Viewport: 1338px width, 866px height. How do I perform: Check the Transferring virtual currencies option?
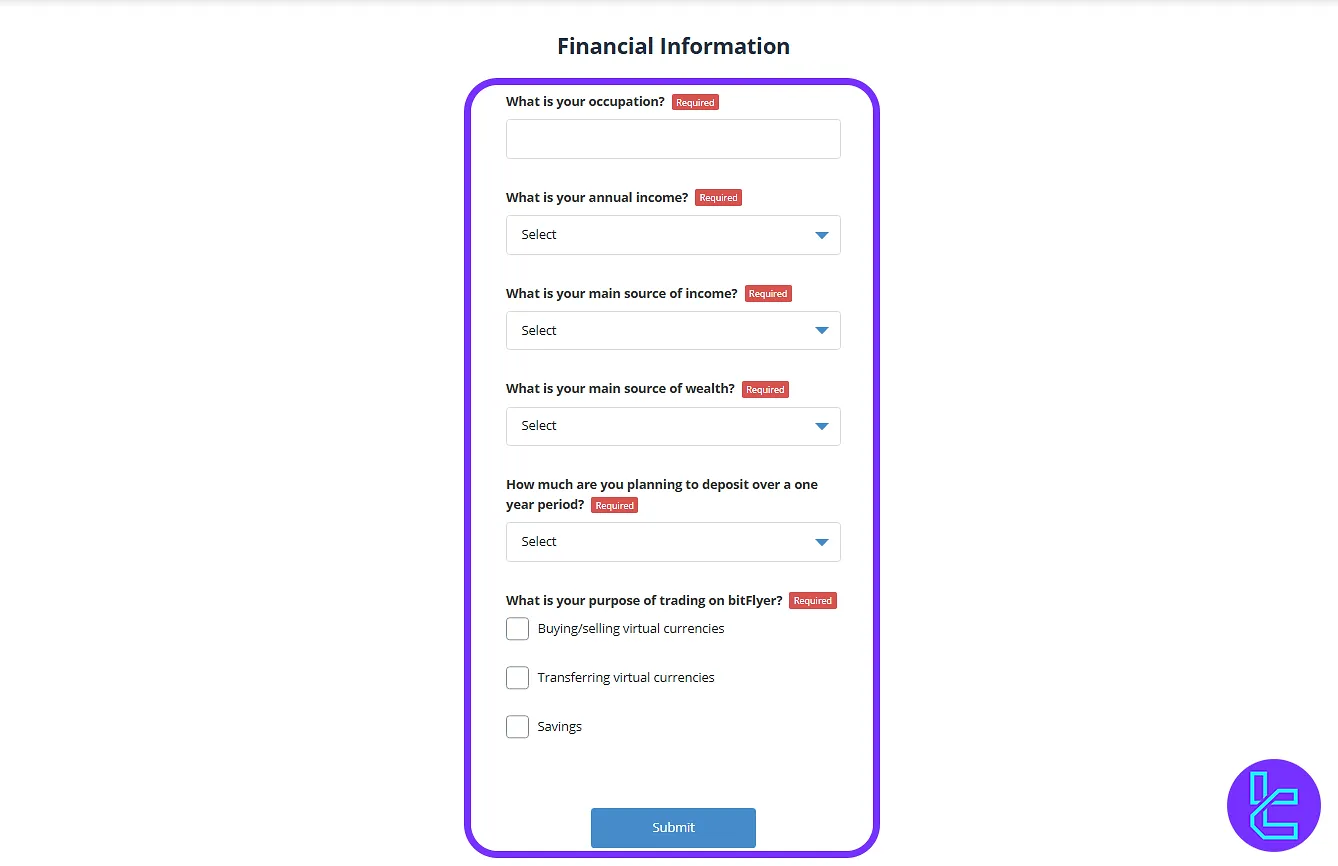[517, 677]
